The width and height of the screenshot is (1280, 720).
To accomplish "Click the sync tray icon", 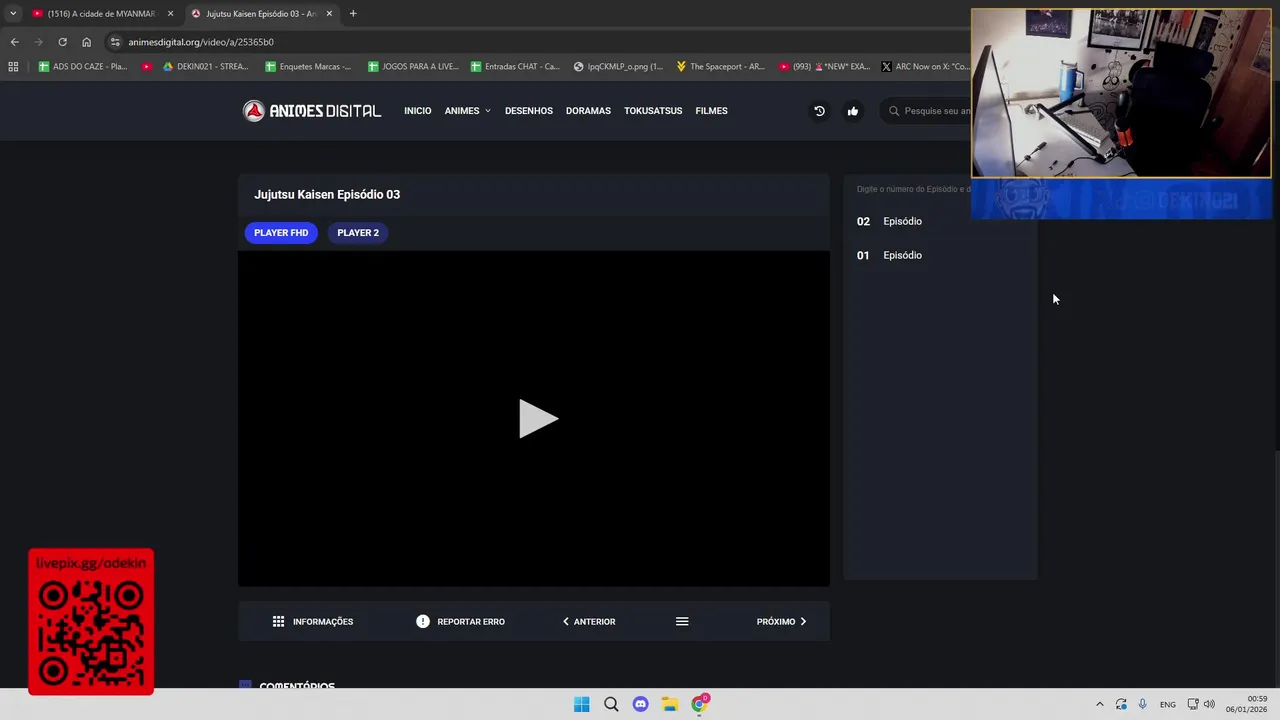I will (x=1121, y=704).
